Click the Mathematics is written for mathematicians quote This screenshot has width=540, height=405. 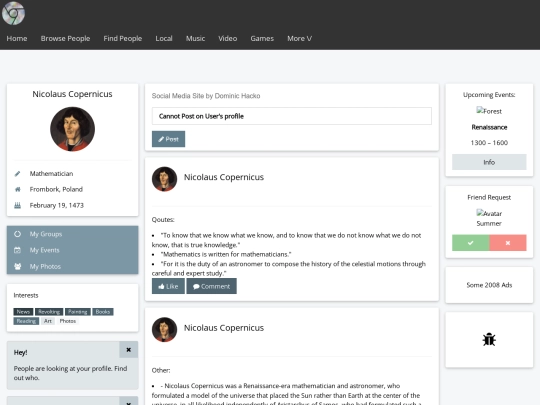click(x=226, y=255)
